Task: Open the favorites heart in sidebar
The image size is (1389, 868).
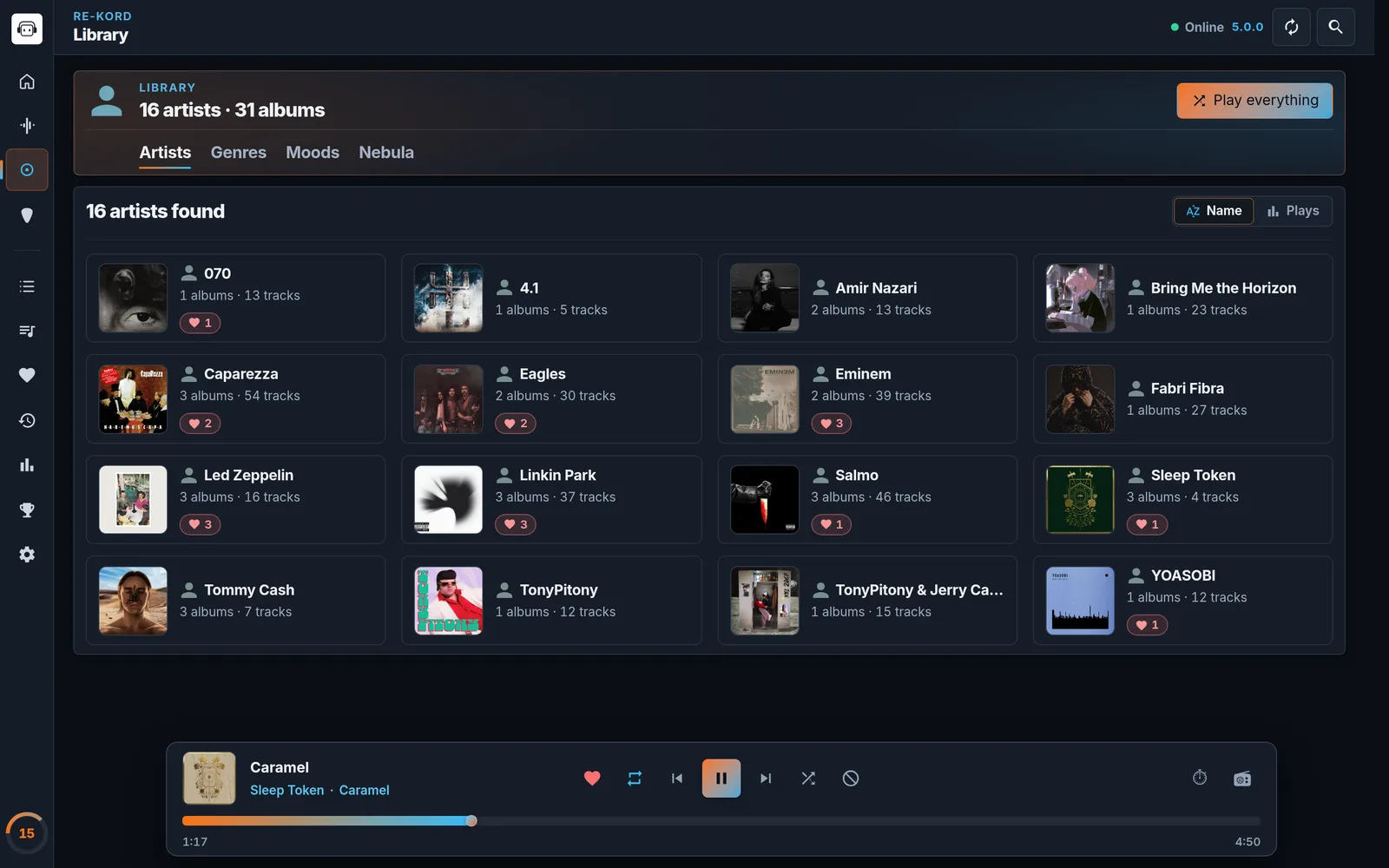Action: click(x=27, y=375)
